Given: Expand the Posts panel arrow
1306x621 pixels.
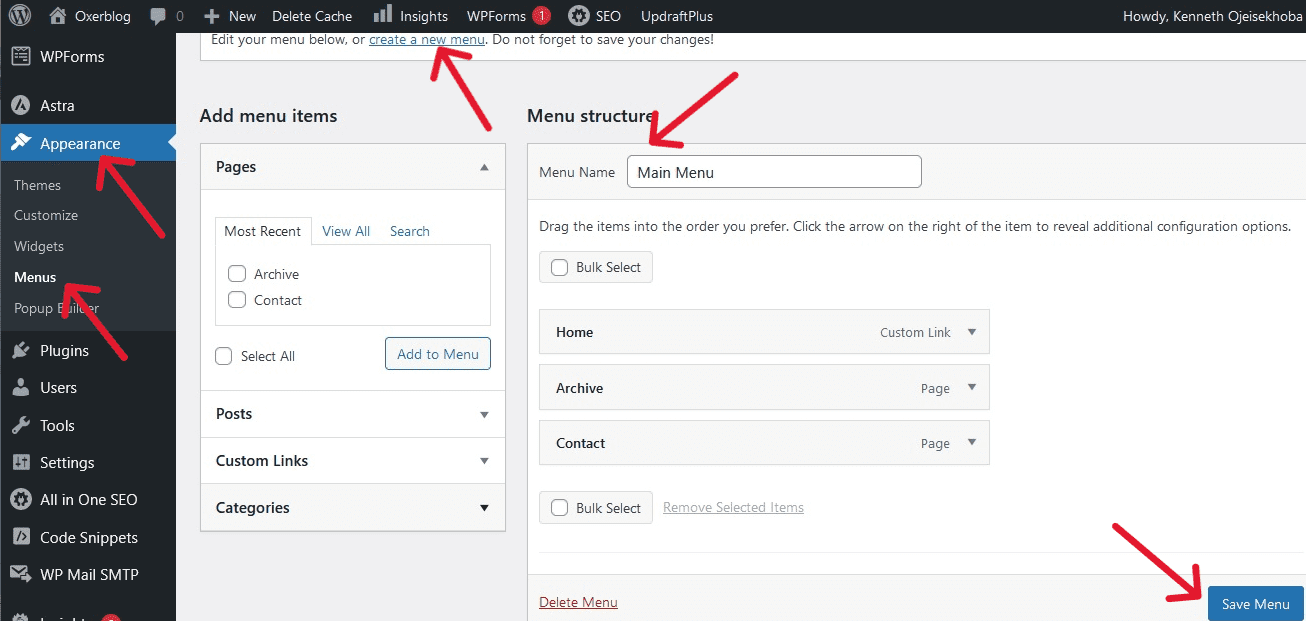Looking at the screenshot, I should point(484,414).
